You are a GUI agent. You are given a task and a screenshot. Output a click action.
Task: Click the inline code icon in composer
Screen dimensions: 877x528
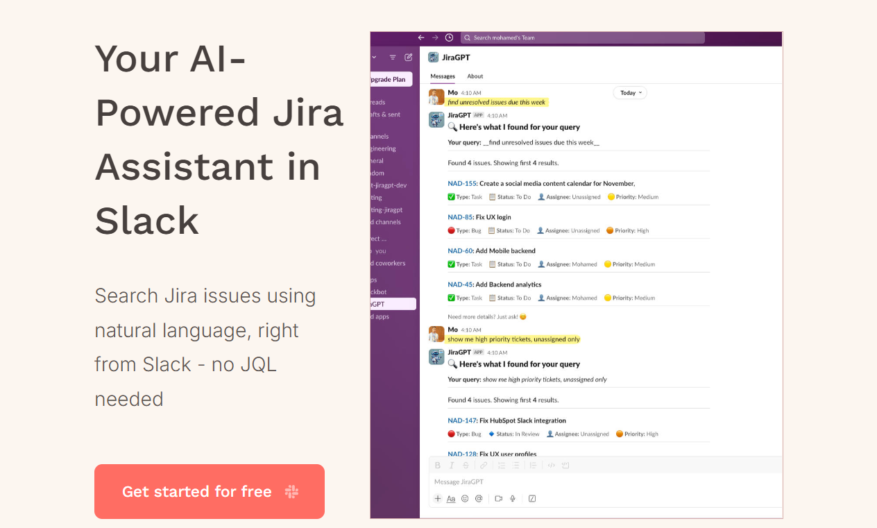point(551,465)
